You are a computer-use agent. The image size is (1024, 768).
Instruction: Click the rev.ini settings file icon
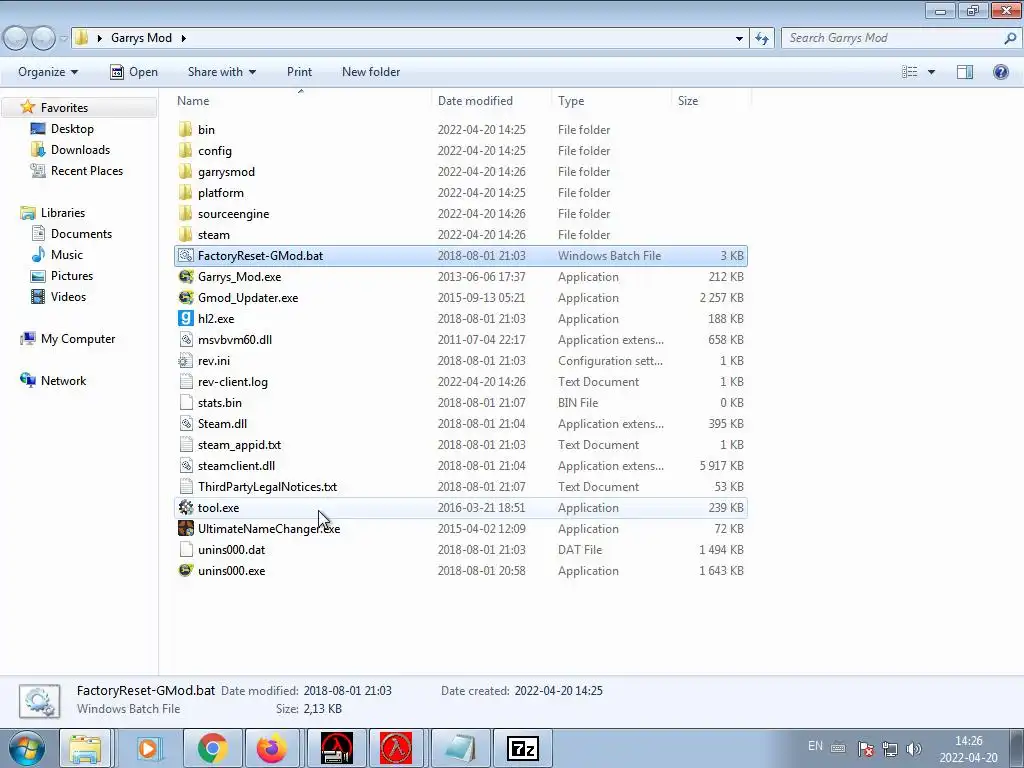(185, 360)
